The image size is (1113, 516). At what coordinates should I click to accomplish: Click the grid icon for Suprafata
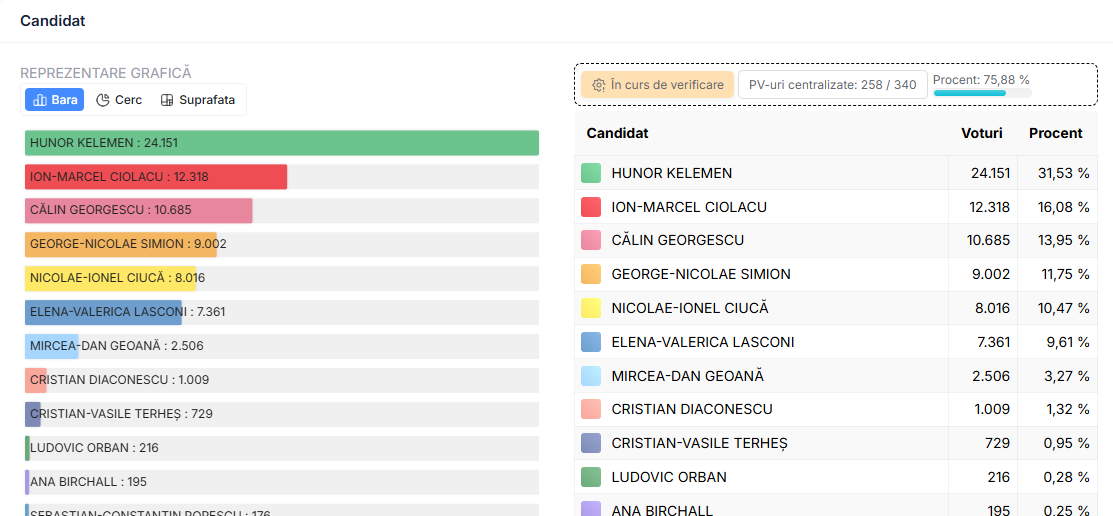pos(167,100)
